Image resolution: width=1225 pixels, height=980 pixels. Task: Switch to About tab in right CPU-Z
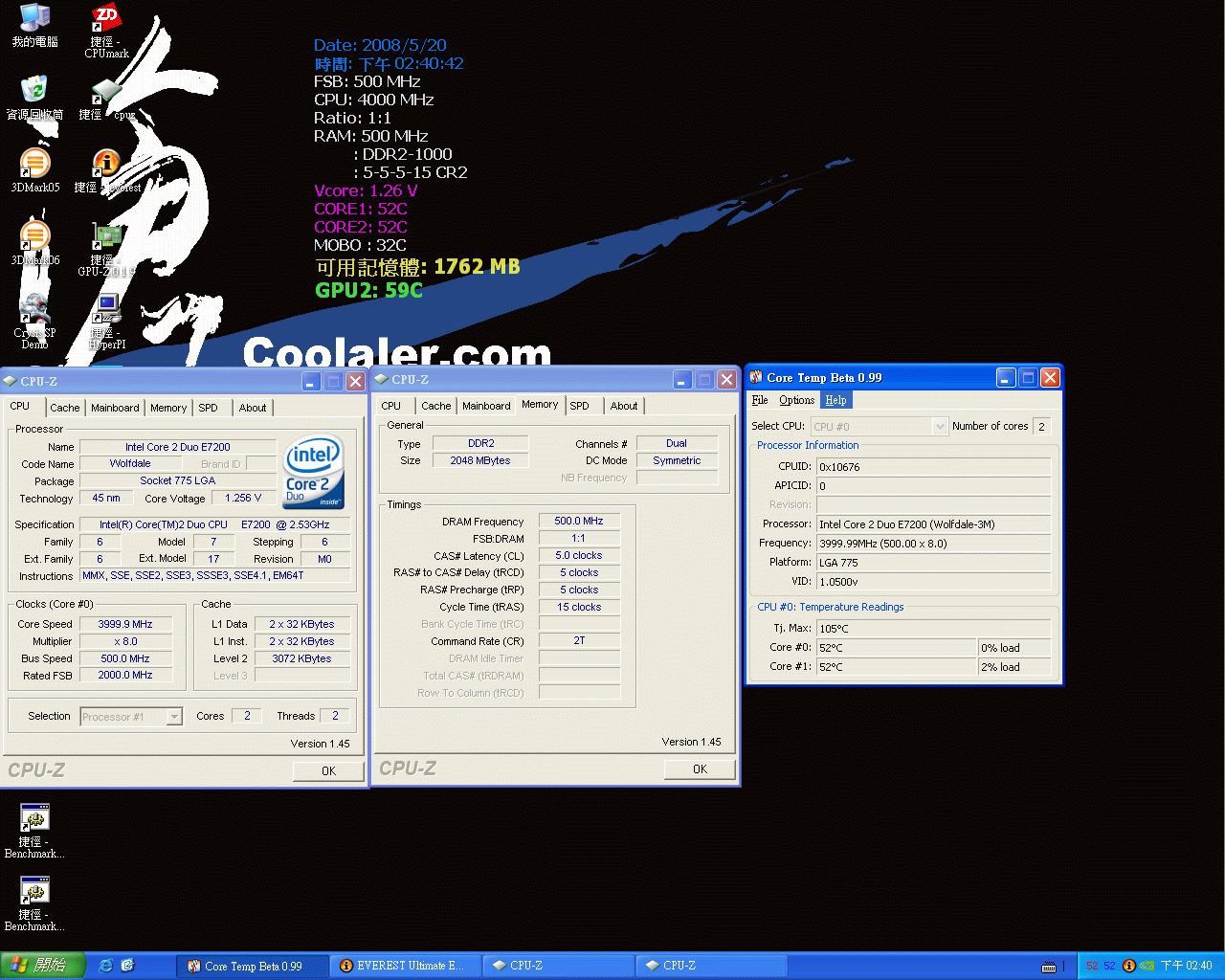coord(624,406)
